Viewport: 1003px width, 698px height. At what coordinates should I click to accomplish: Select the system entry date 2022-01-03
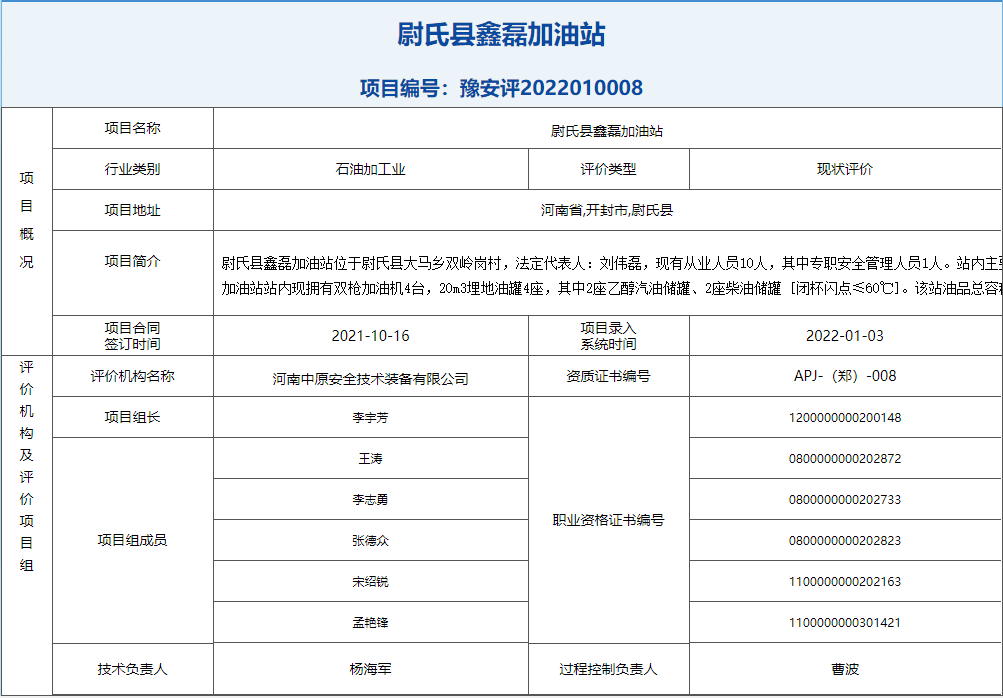845,336
